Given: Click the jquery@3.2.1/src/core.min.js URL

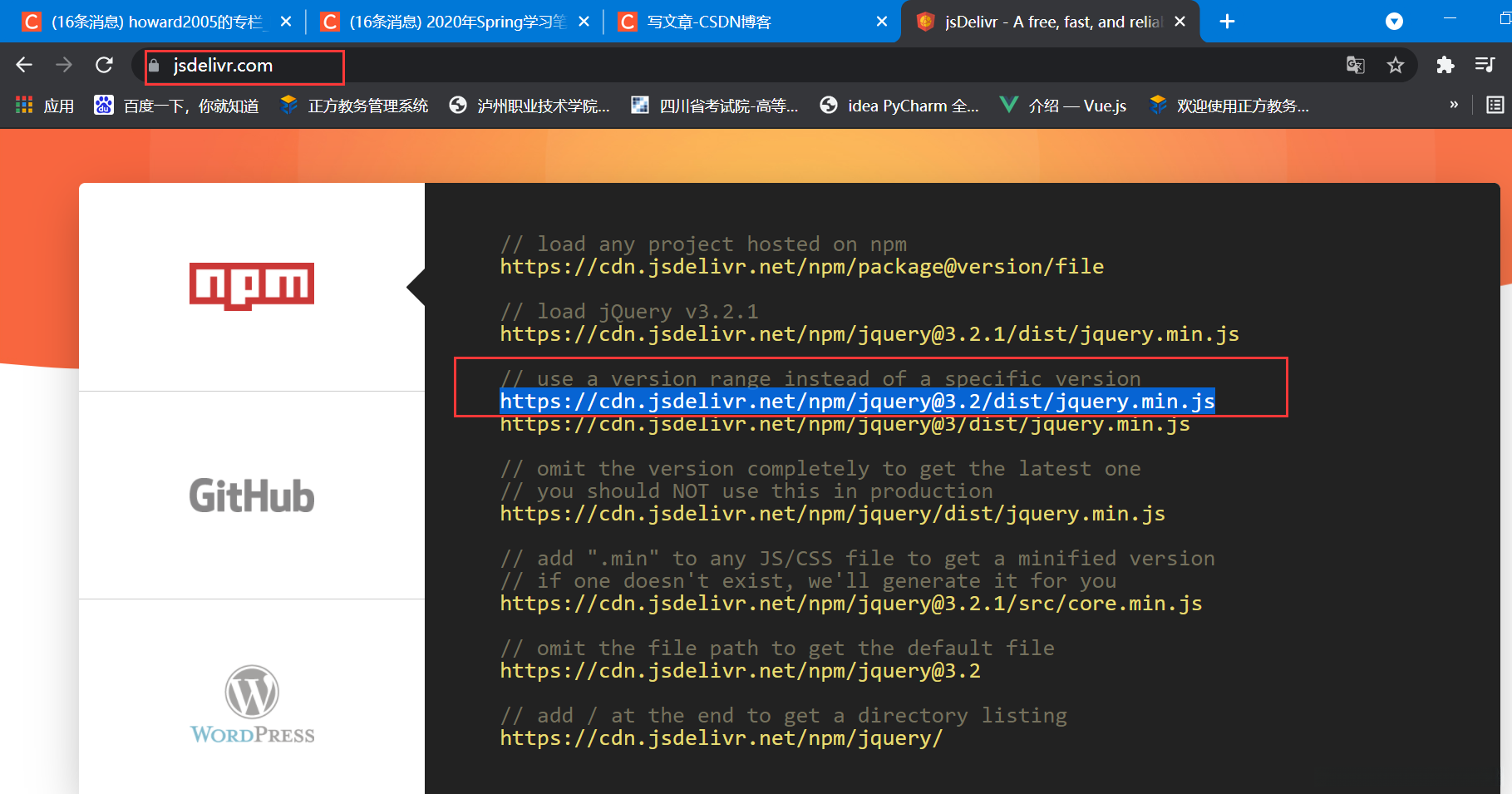Looking at the screenshot, I should (x=851, y=604).
